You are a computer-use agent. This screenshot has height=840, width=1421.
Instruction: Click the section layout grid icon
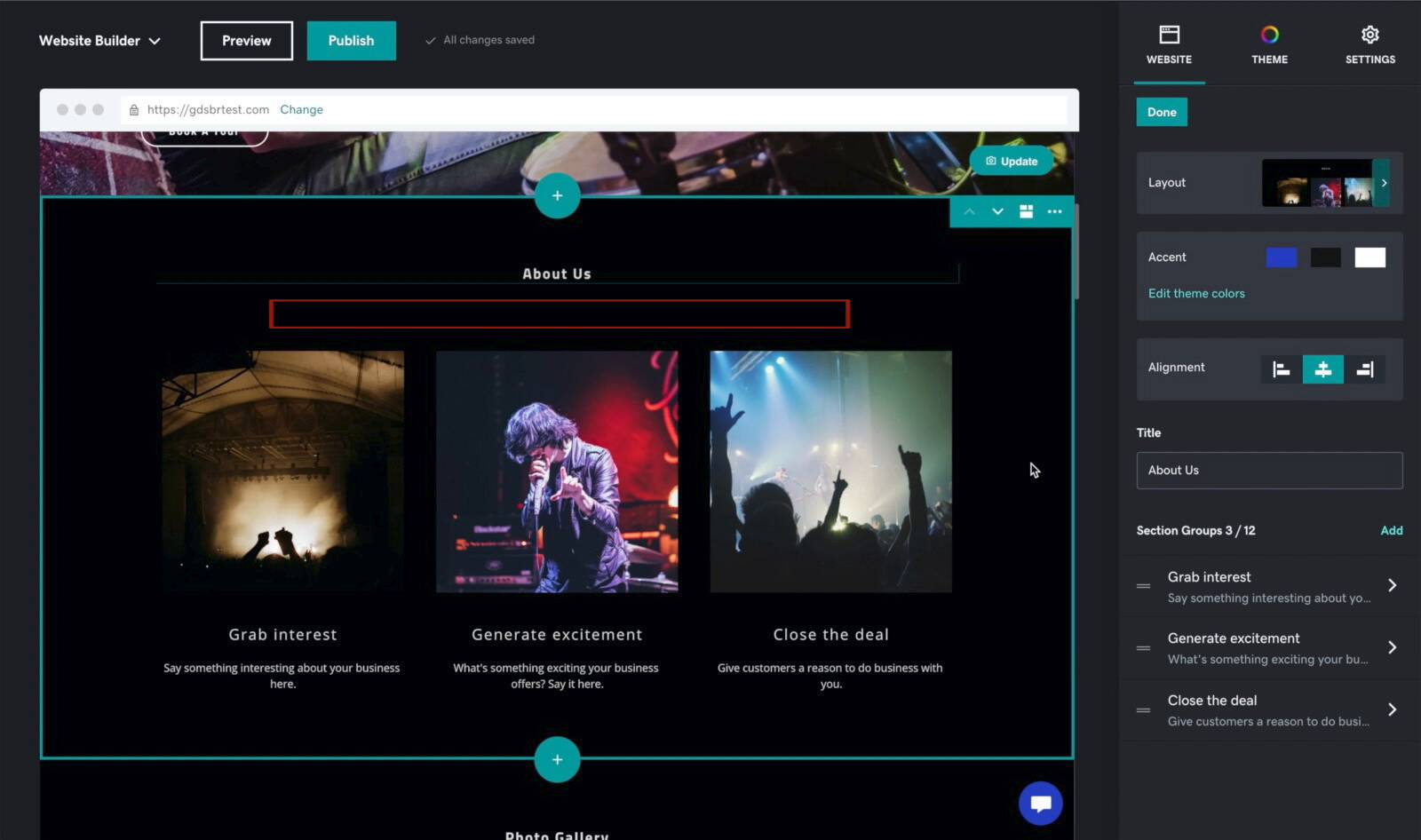[1026, 212]
